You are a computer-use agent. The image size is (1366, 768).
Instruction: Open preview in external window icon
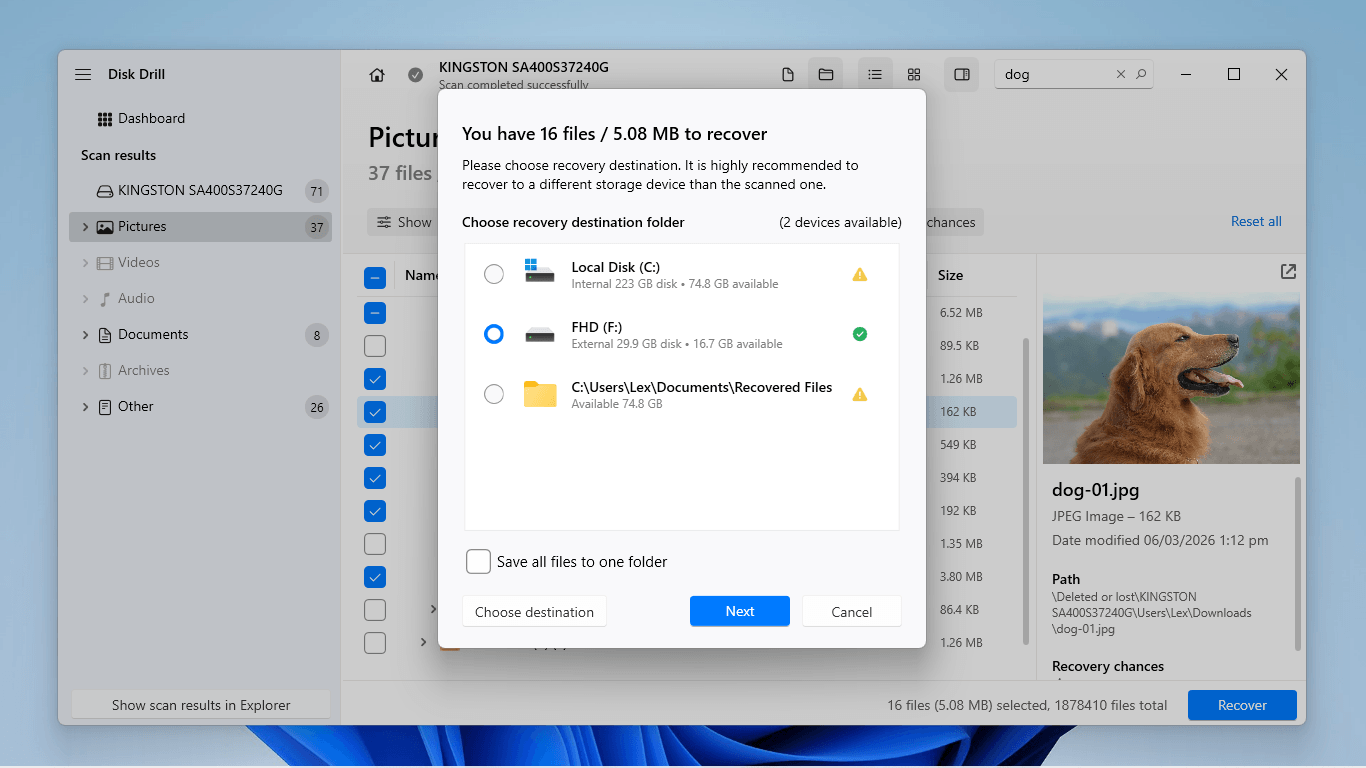coord(1288,272)
